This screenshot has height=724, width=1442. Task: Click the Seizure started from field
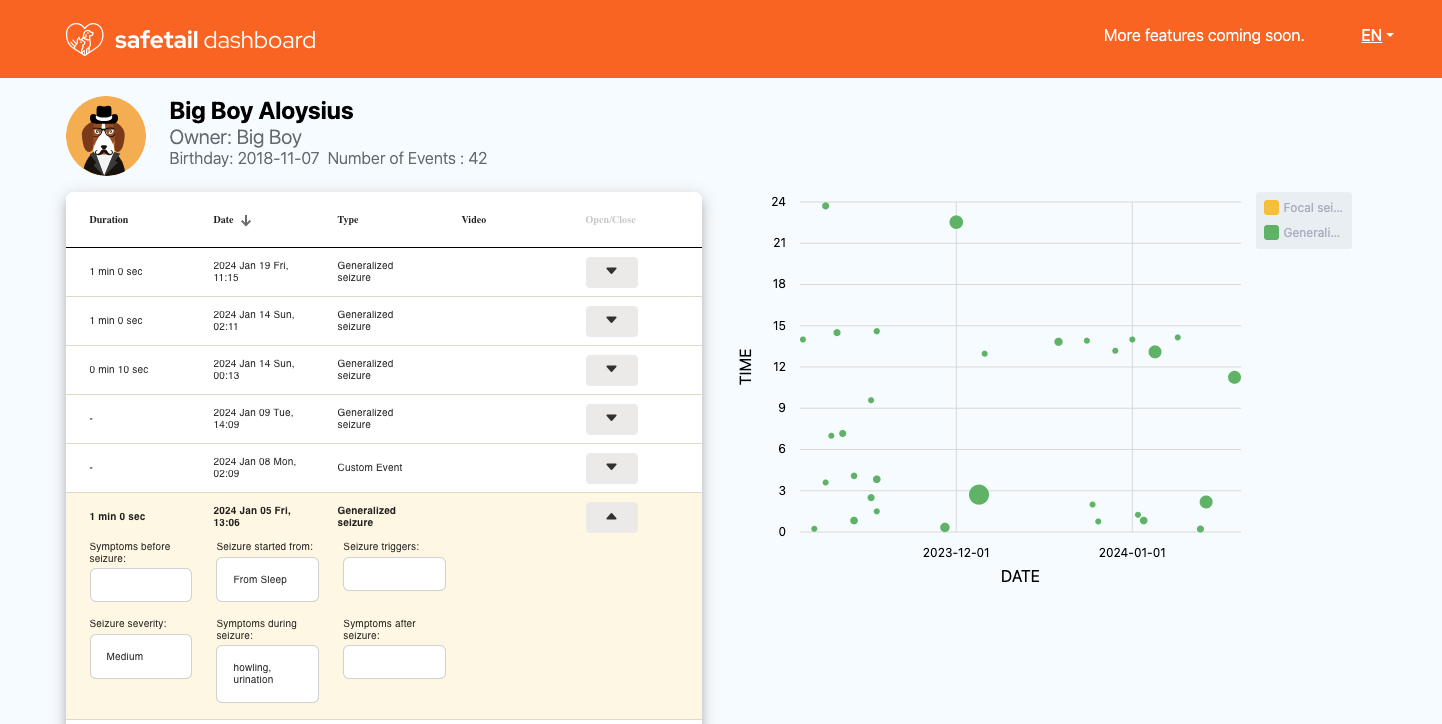(x=267, y=580)
